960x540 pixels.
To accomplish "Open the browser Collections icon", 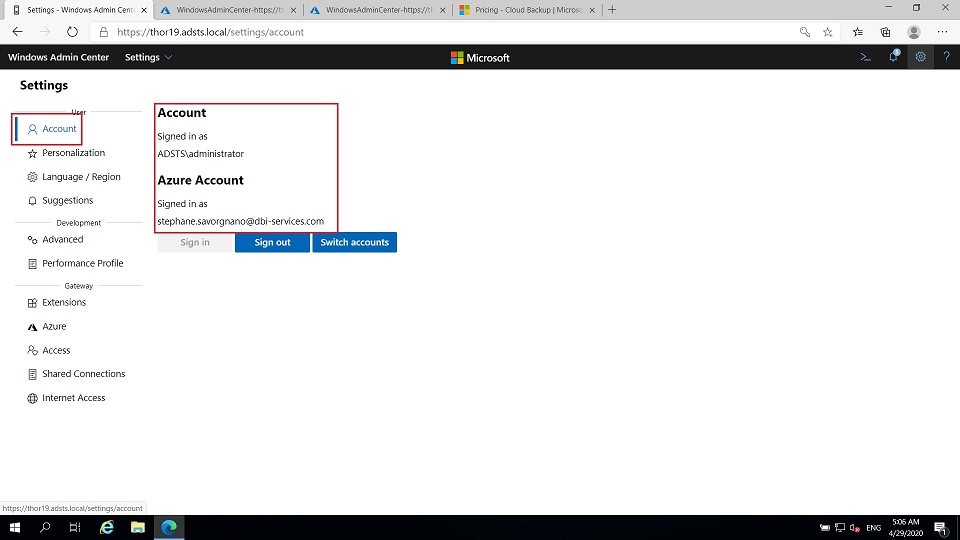I will point(885,32).
